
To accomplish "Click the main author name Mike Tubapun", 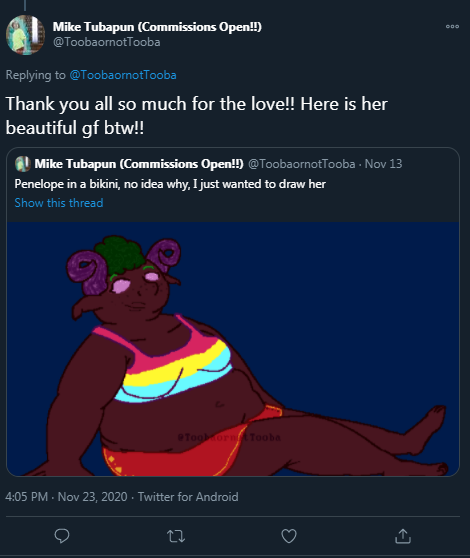I will pos(157,27).
